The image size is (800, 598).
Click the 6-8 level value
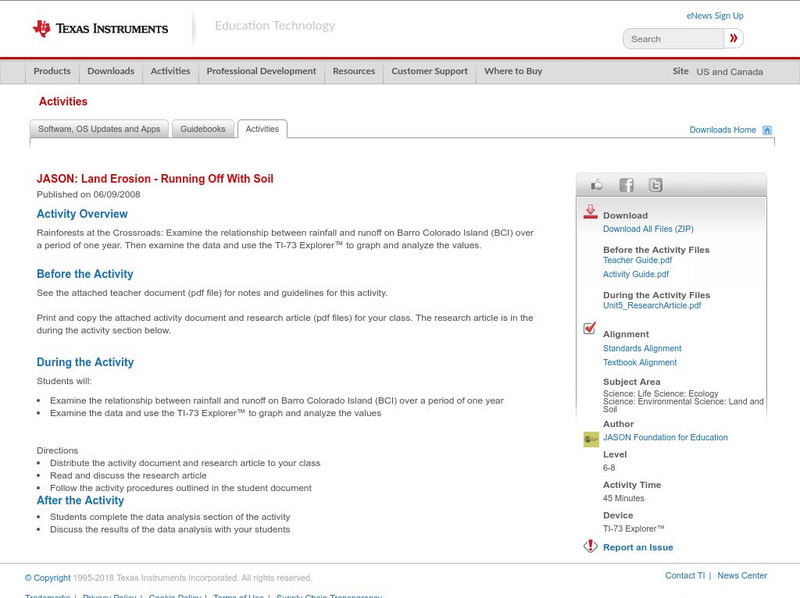[x=609, y=468]
